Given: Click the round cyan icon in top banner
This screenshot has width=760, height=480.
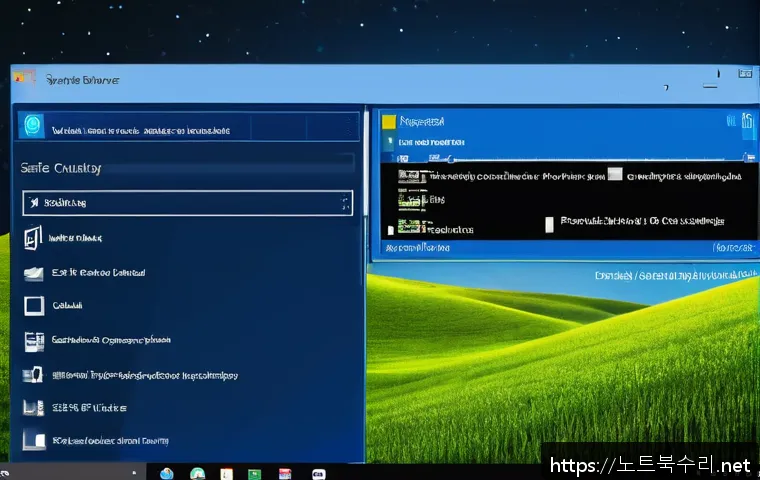Looking at the screenshot, I should pyautogui.click(x=33, y=126).
